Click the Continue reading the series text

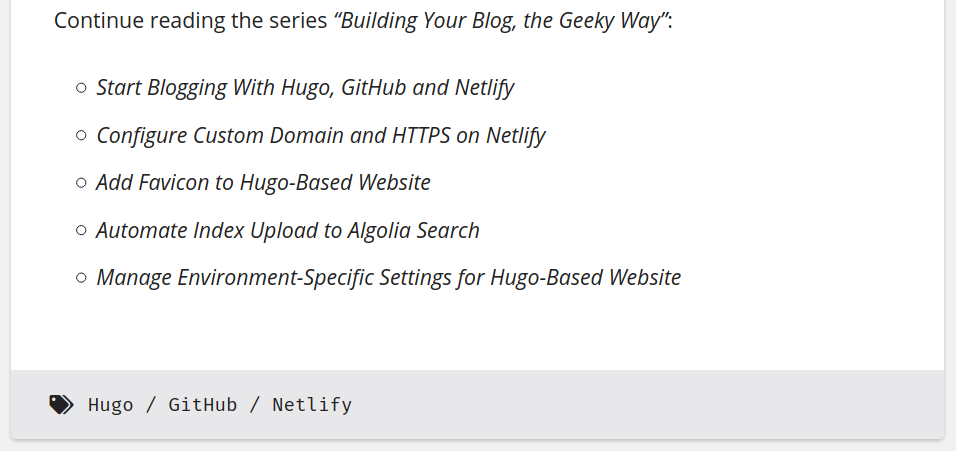(191, 21)
